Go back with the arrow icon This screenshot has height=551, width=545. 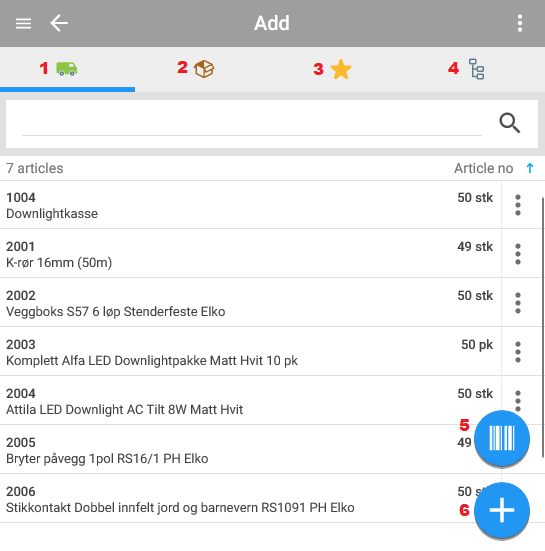pyautogui.click(x=59, y=24)
